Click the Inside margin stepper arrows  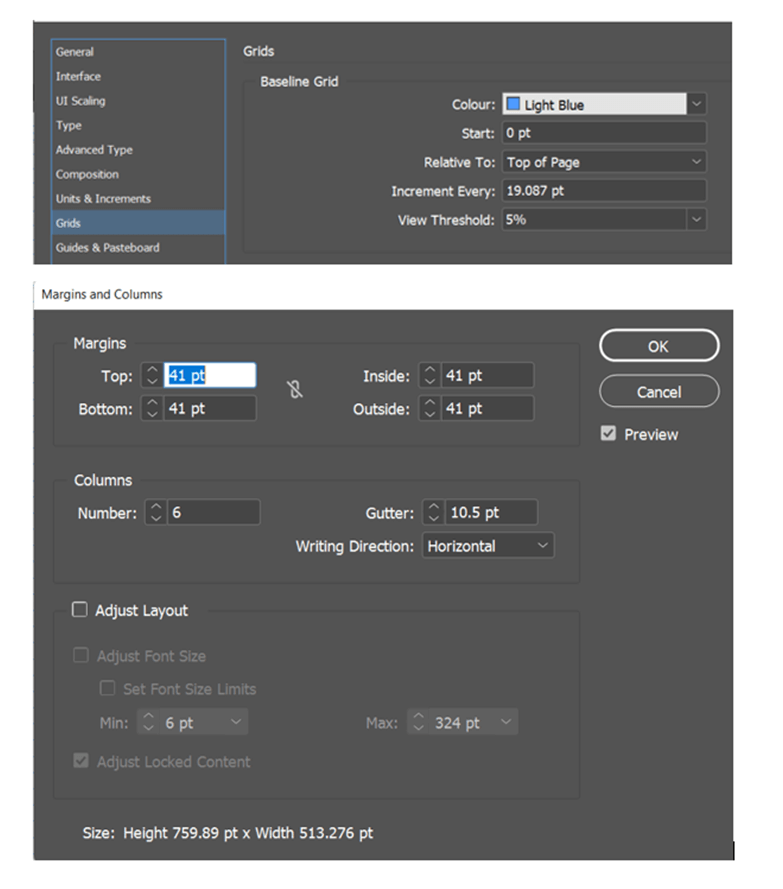tap(430, 375)
